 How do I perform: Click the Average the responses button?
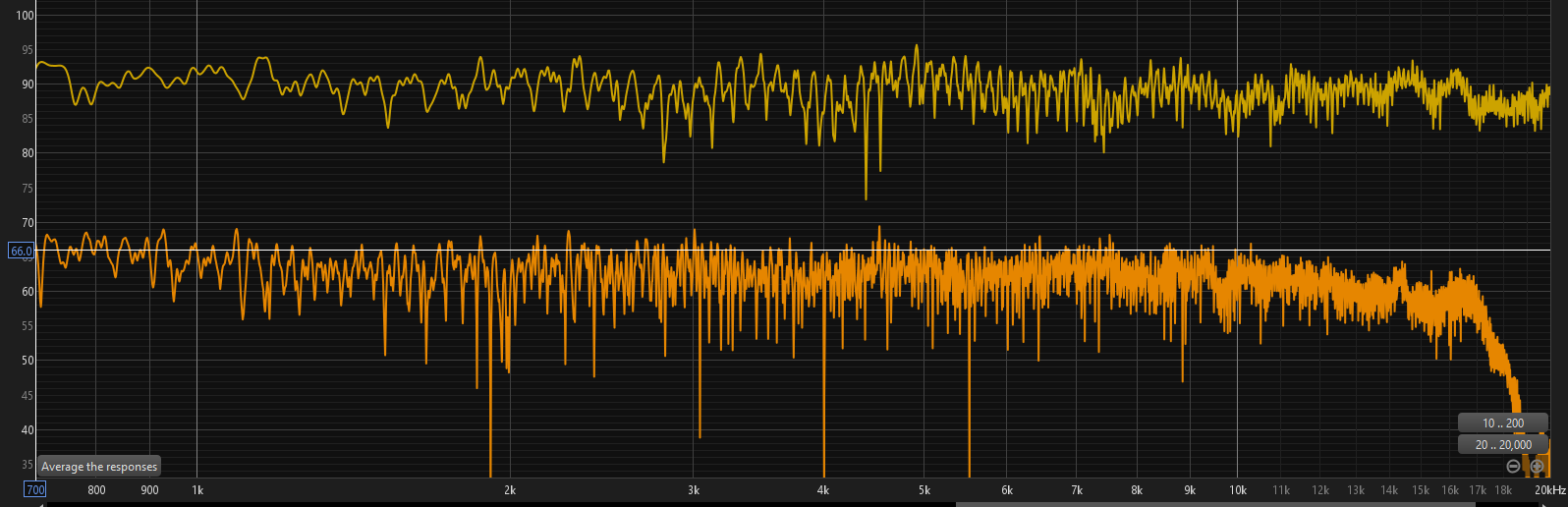pyautogui.click(x=99, y=467)
